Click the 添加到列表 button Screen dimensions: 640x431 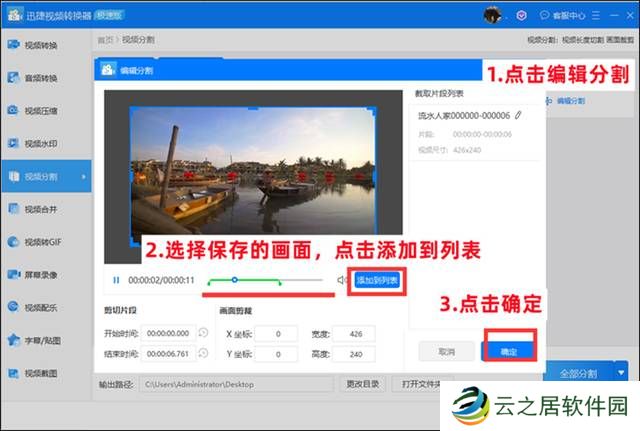point(378,281)
